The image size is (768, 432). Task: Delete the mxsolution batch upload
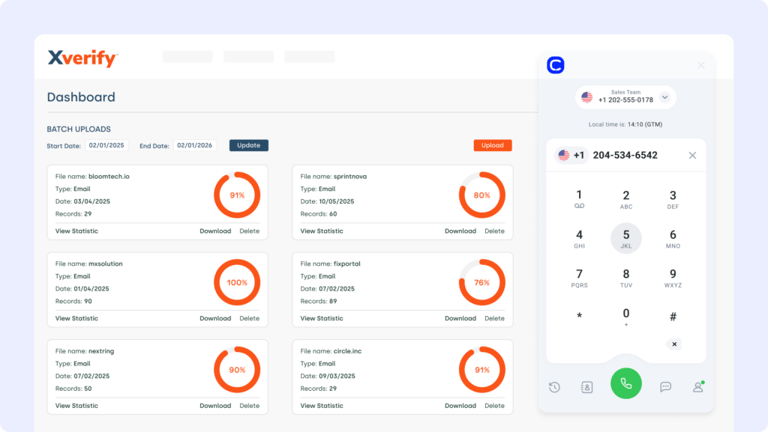pyautogui.click(x=249, y=318)
